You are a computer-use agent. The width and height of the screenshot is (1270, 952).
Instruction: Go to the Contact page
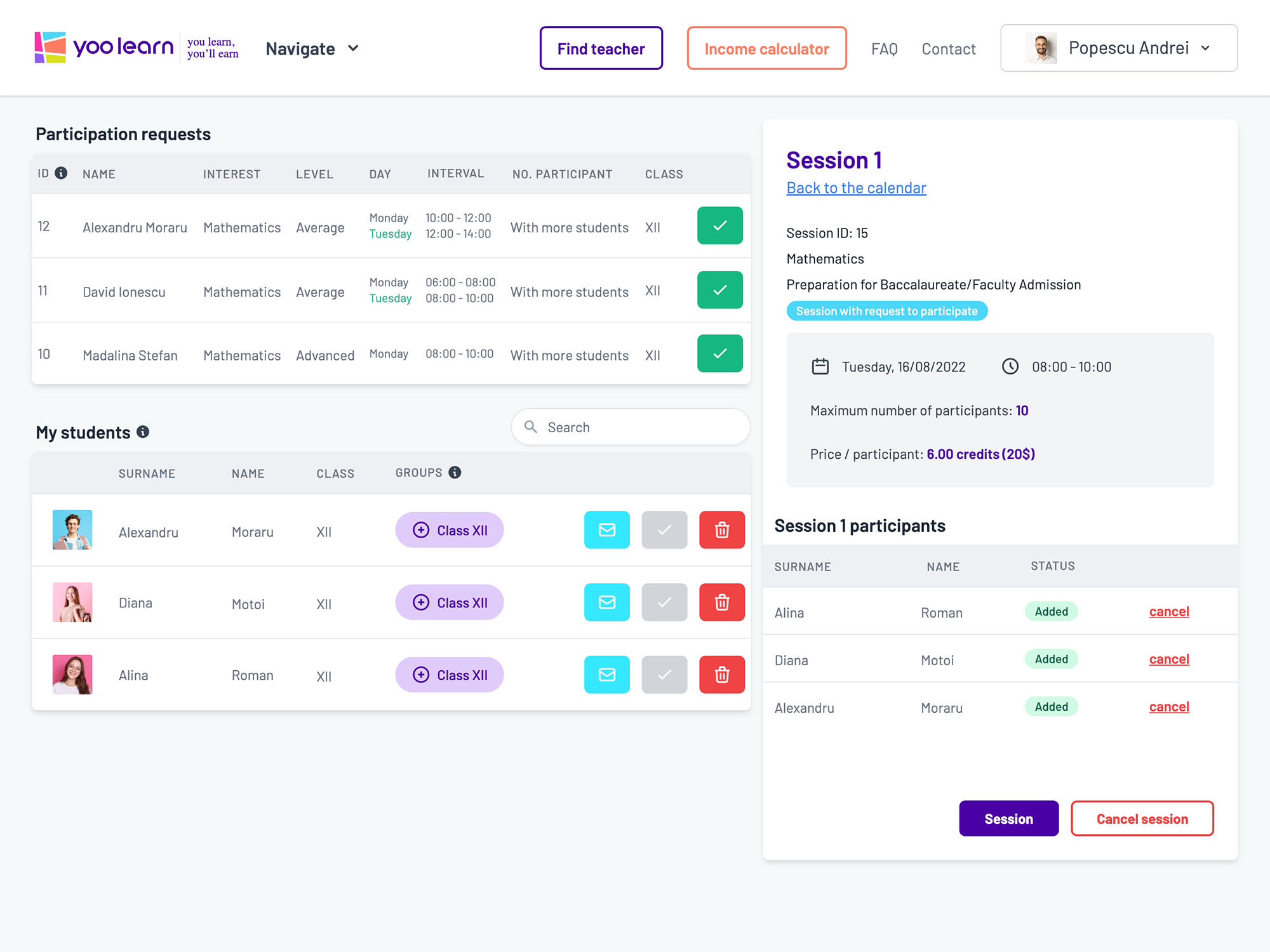click(948, 49)
